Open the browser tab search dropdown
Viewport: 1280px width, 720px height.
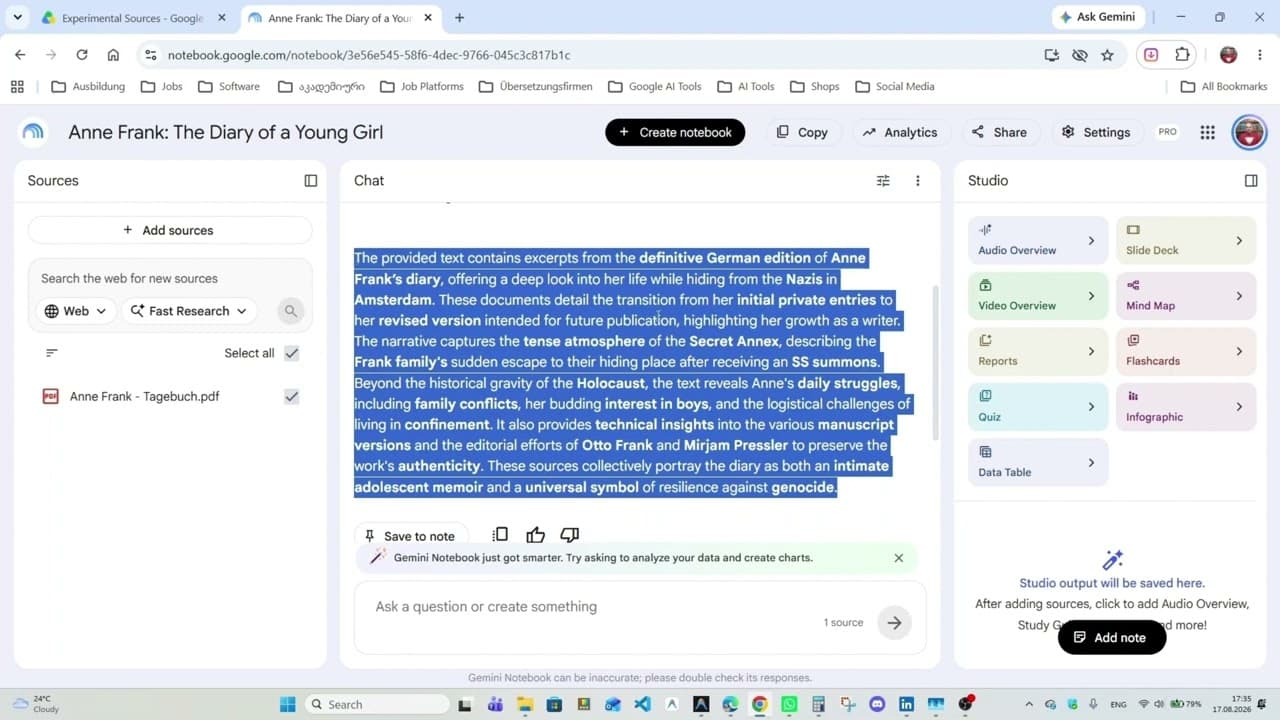tap(17, 18)
